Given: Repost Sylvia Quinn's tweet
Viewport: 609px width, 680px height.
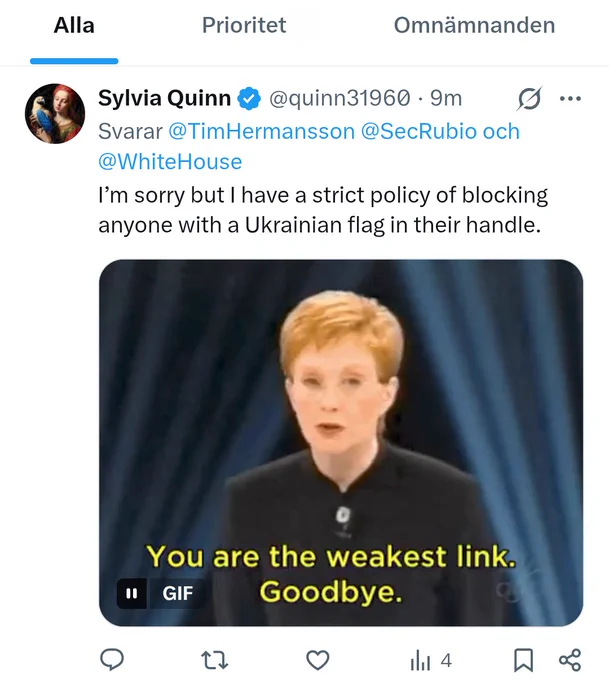Looking at the screenshot, I should tap(215, 660).
